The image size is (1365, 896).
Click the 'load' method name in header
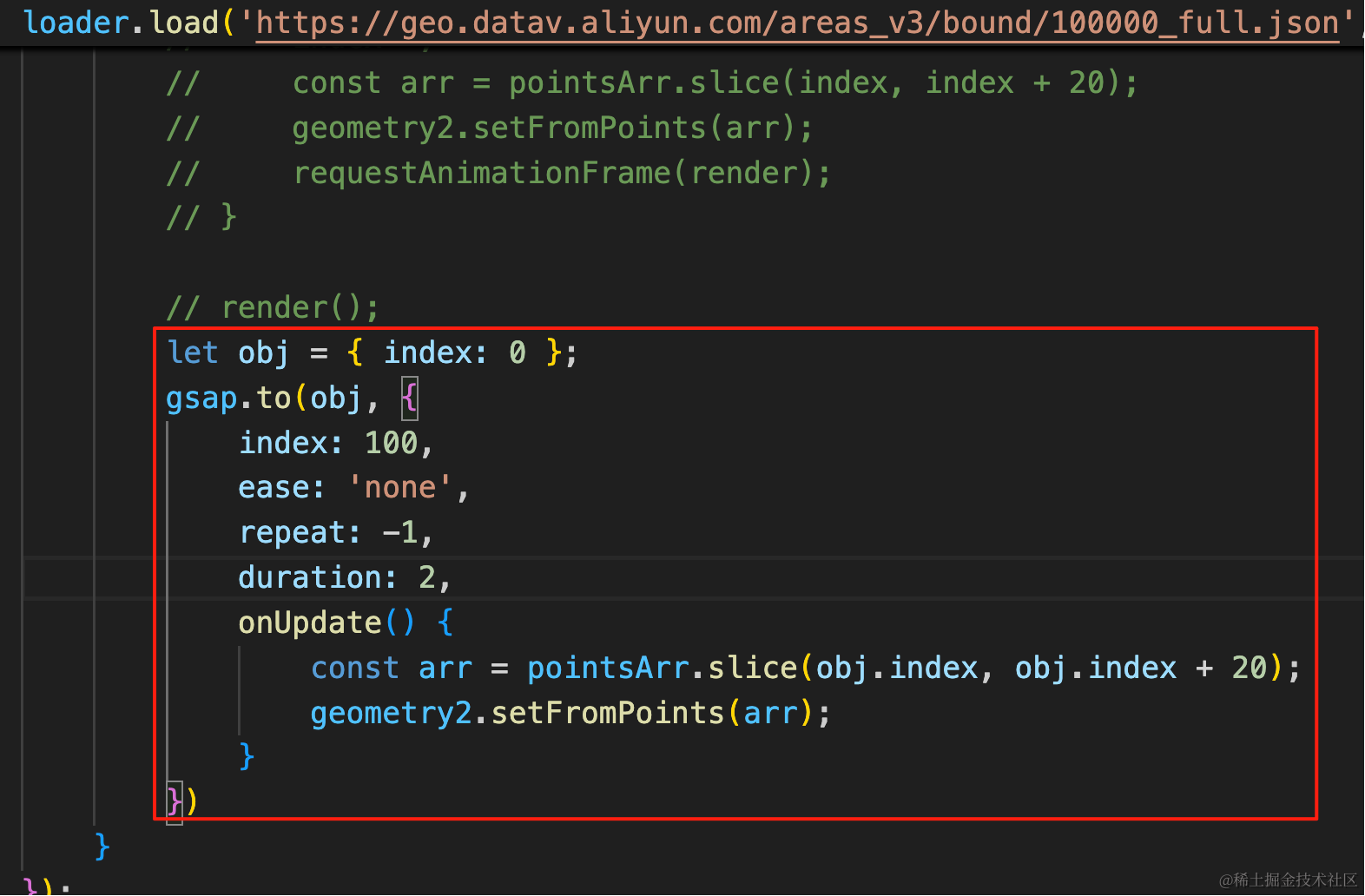click(x=184, y=23)
